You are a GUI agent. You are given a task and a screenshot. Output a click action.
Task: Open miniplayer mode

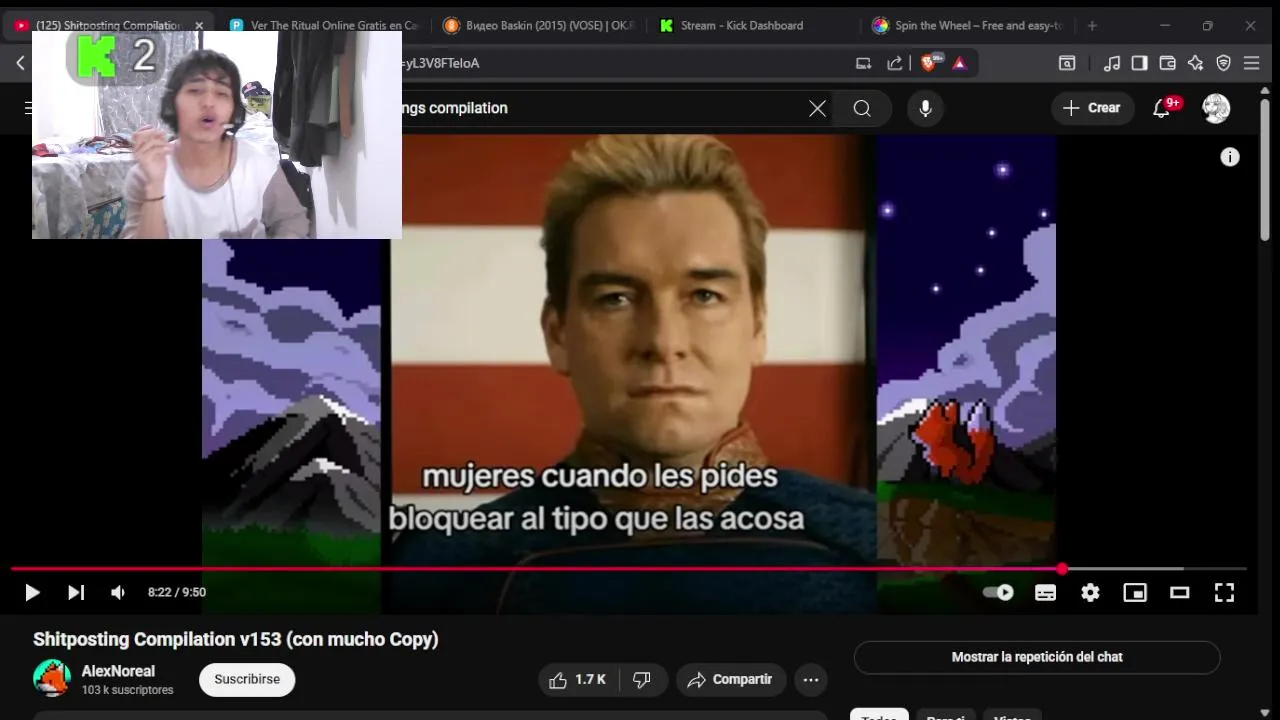click(1135, 593)
